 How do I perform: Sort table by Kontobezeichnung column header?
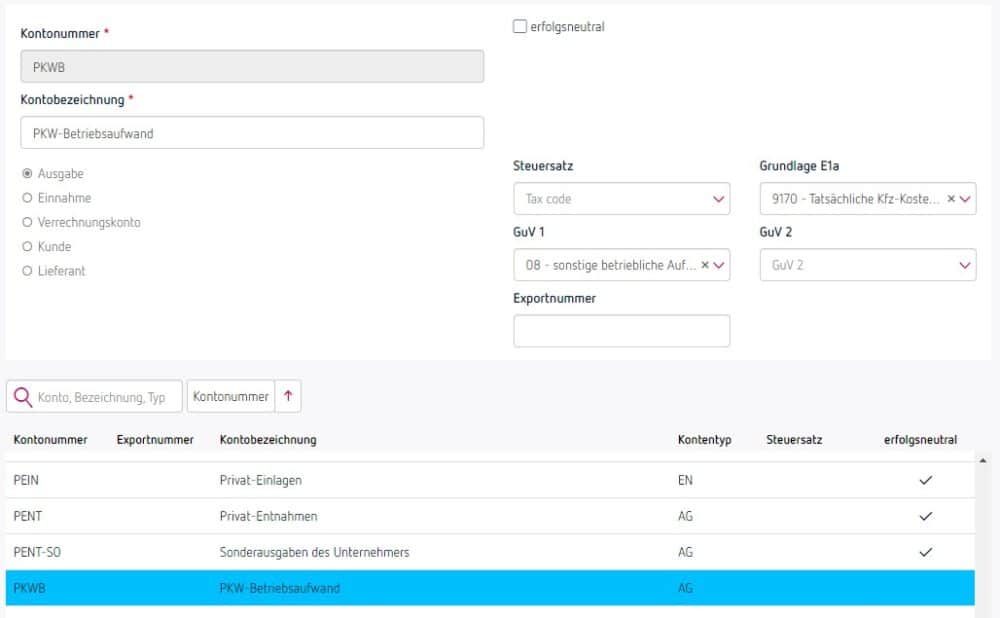pyautogui.click(x=268, y=440)
